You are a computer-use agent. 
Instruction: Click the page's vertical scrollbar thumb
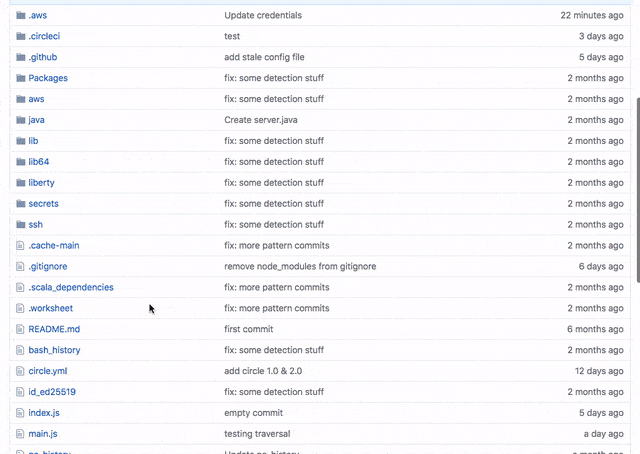tap(638, 190)
